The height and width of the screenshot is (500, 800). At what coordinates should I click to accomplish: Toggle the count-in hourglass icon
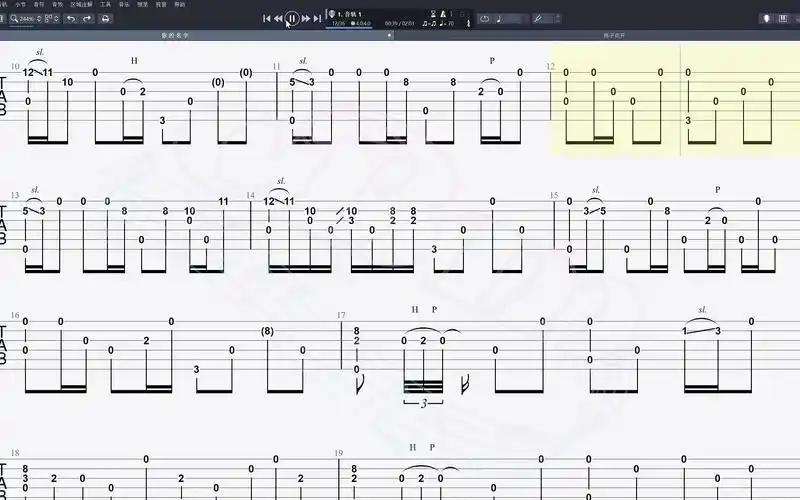coord(431,13)
